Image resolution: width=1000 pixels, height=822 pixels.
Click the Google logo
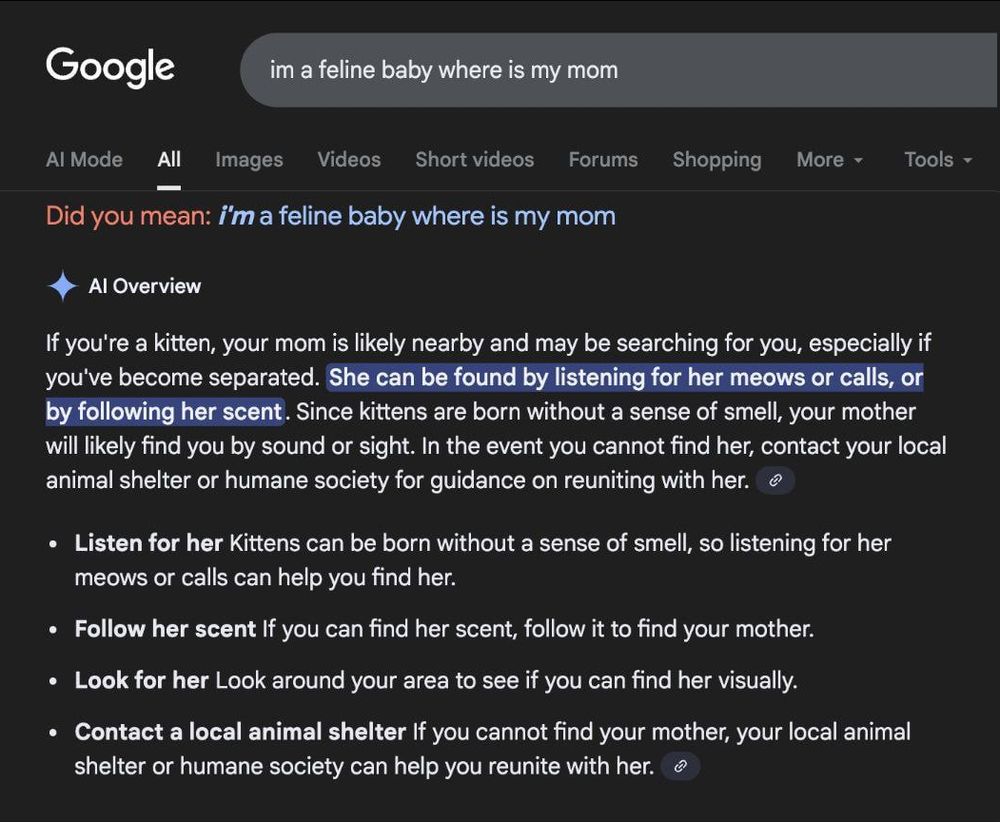110,68
